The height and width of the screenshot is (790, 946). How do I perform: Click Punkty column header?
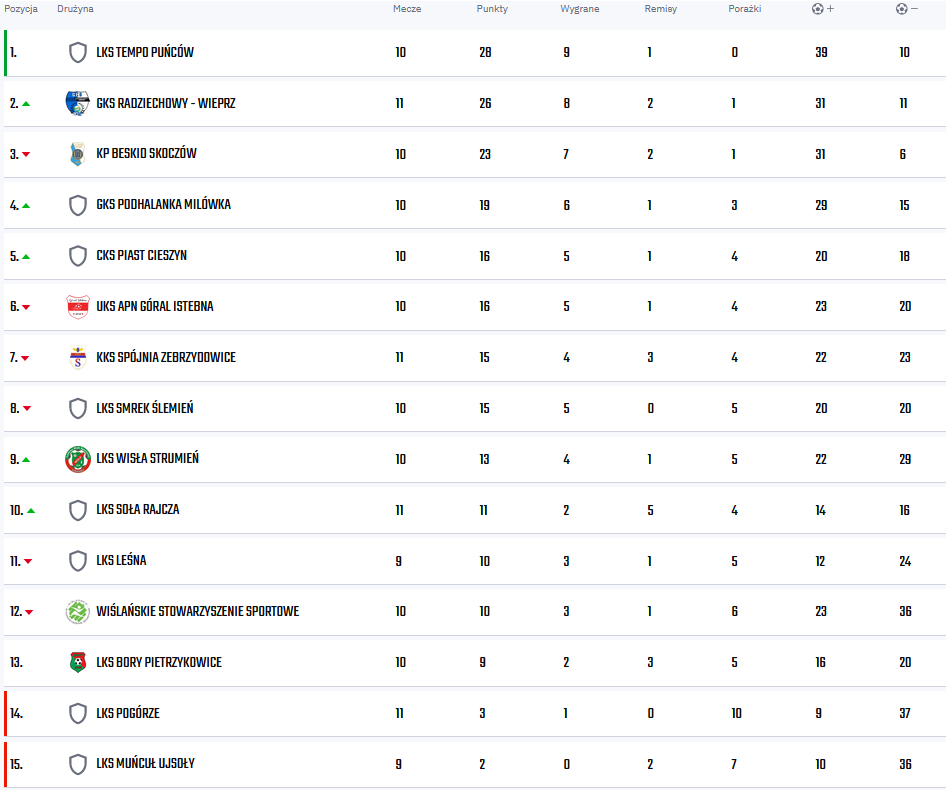coord(492,8)
